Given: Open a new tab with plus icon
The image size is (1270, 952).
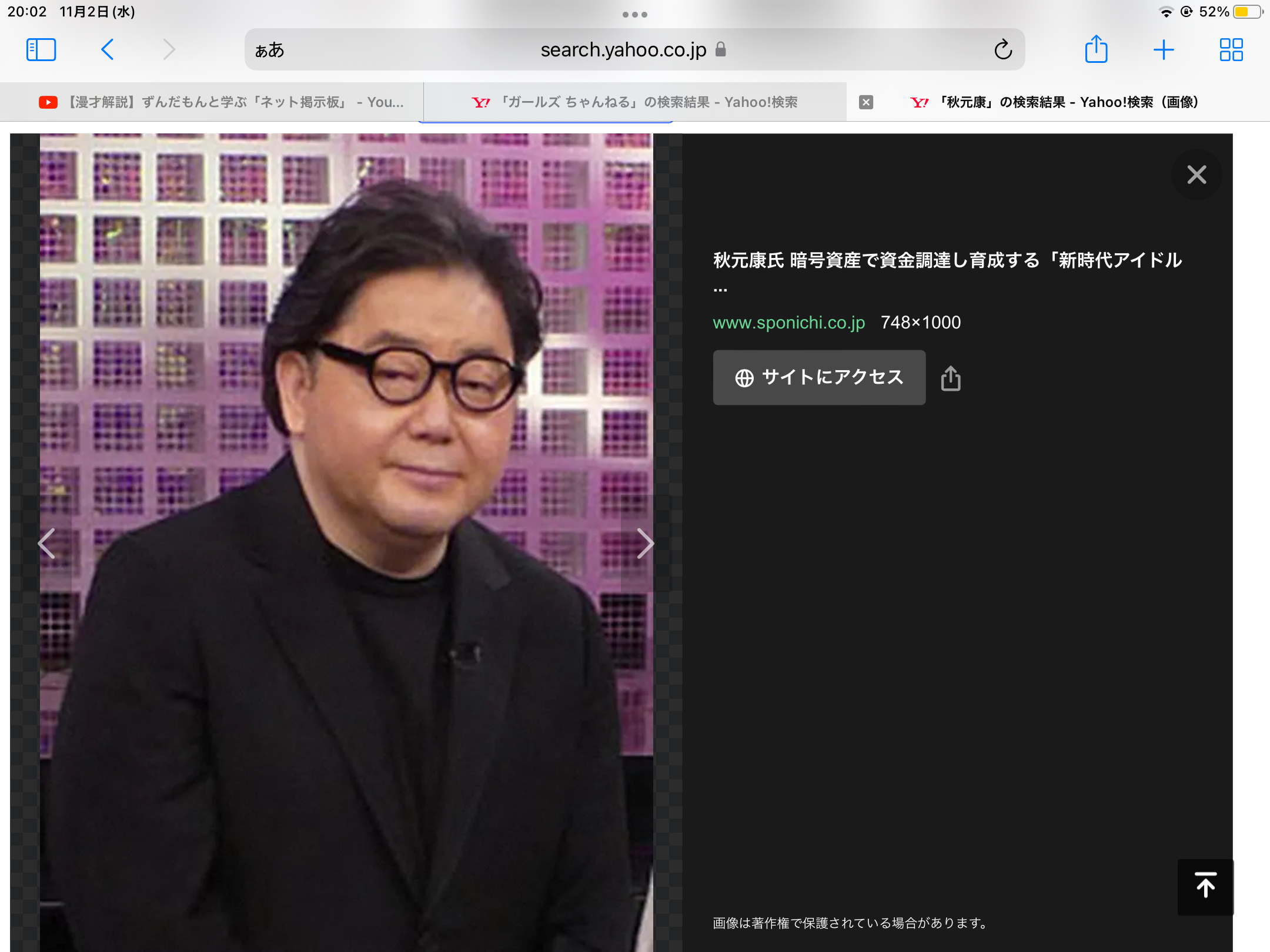Looking at the screenshot, I should [1164, 50].
